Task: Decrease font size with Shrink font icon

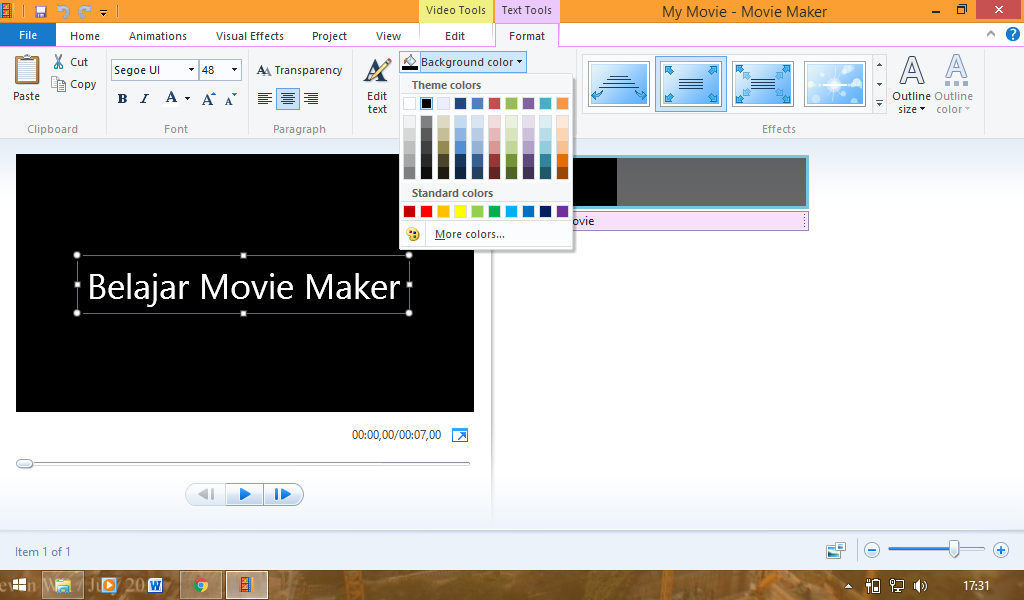Action: click(231, 99)
